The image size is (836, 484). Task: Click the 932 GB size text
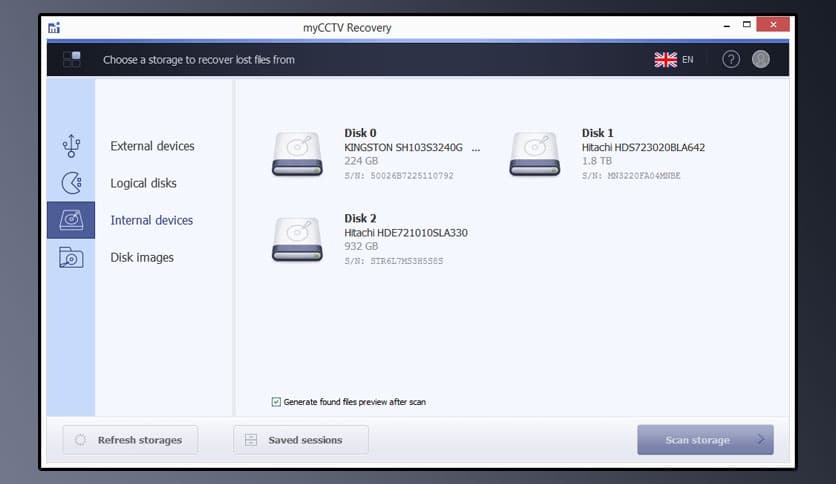pyautogui.click(x=361, y=246)
